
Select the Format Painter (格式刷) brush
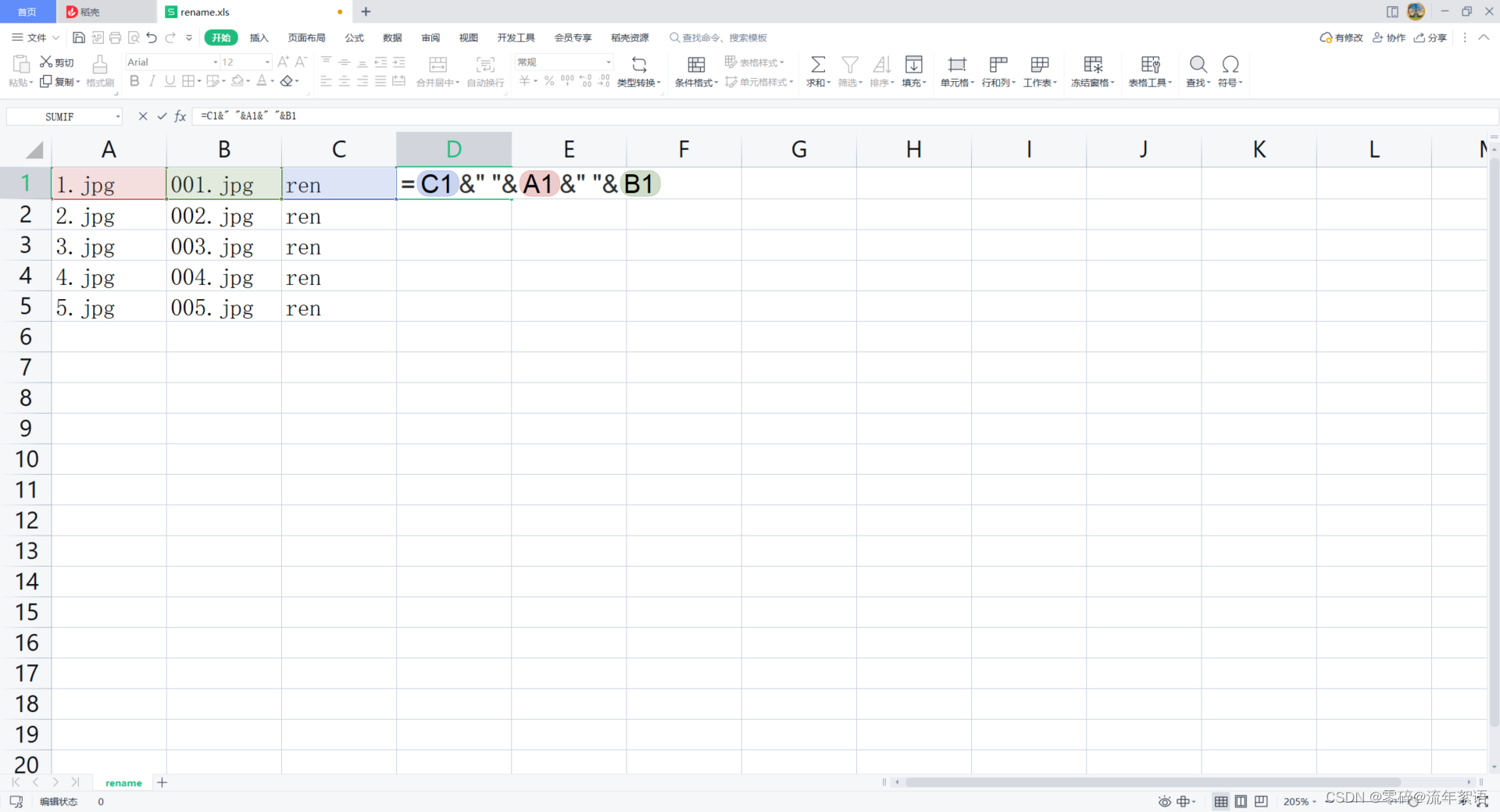100,71
